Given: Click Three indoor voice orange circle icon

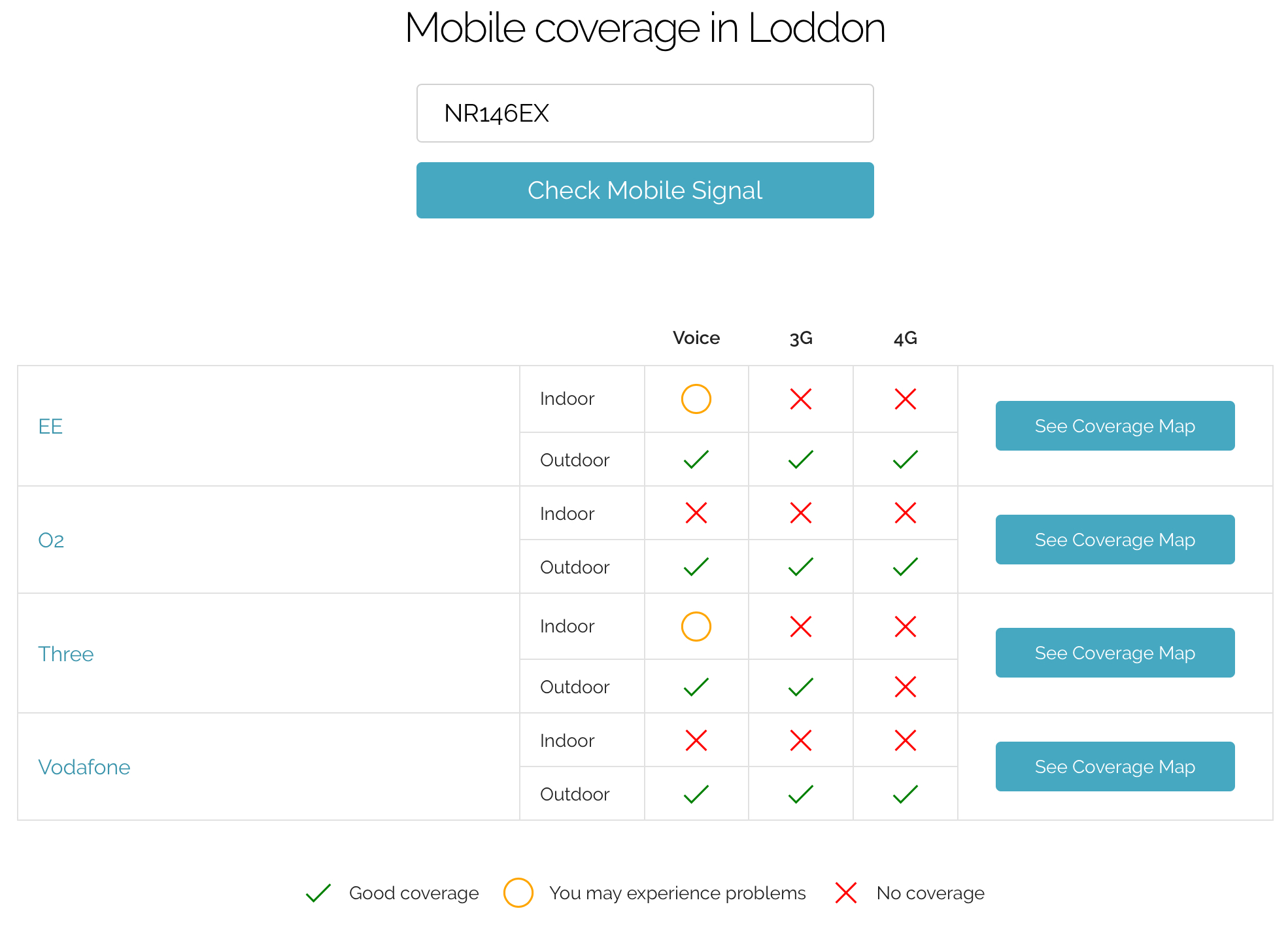Looking at the screenshot, I should pos(696,627).
